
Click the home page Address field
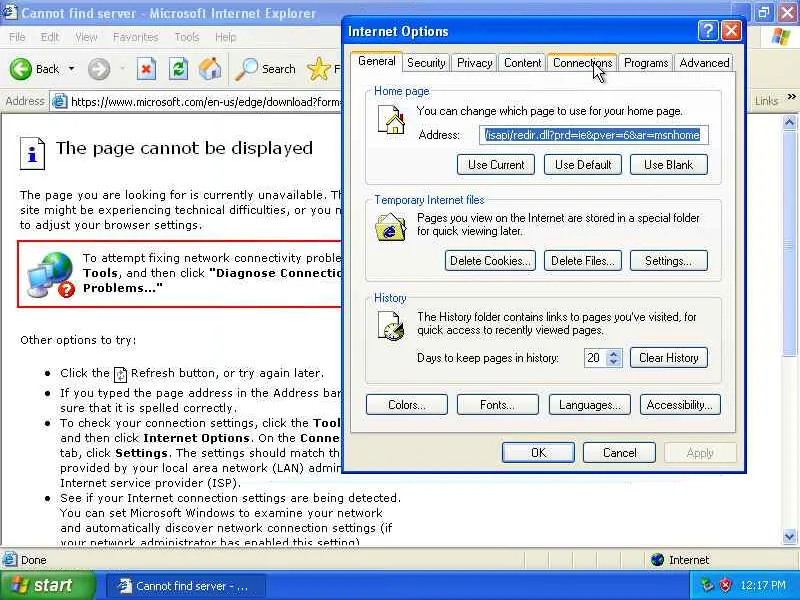pyautogui.click(x=593, y=135)
